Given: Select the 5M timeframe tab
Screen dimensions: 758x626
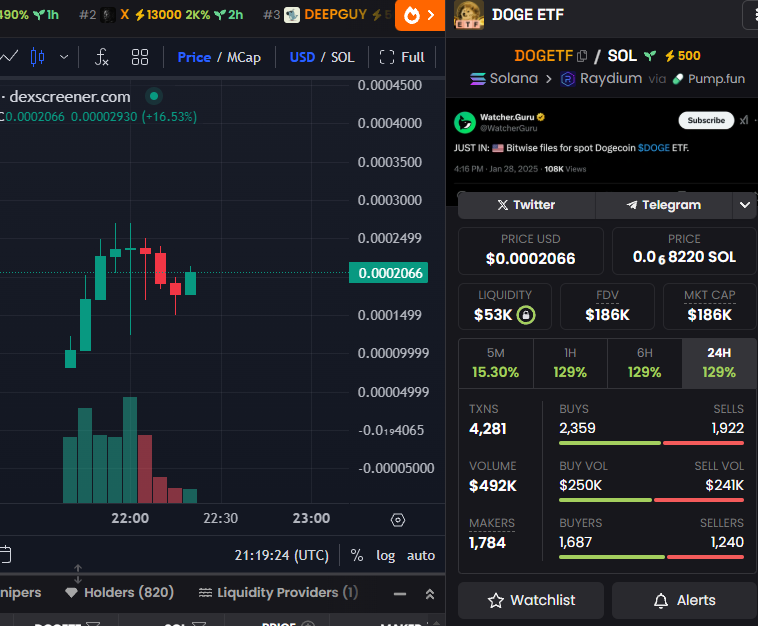Looking at the screenshot, I should 496,363.
